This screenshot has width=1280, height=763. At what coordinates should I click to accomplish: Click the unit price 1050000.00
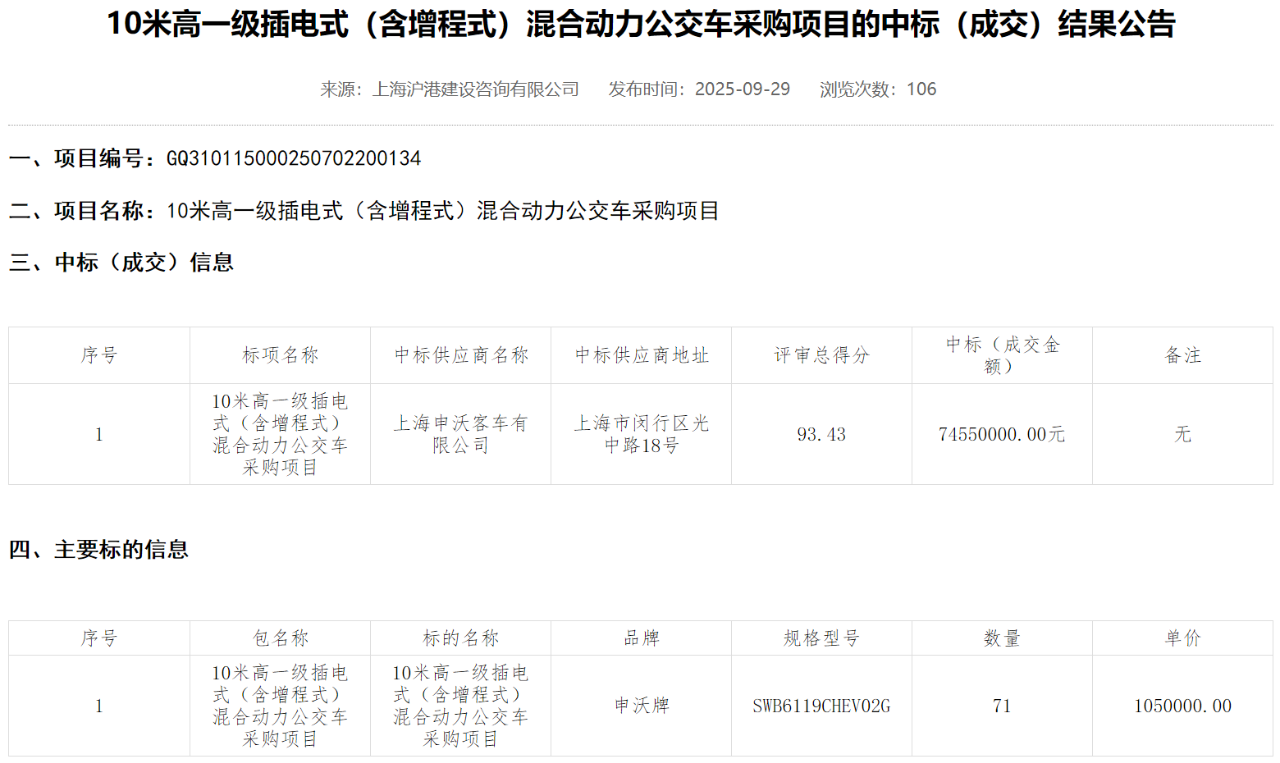pyautogui.click(x=1182, y=706)
